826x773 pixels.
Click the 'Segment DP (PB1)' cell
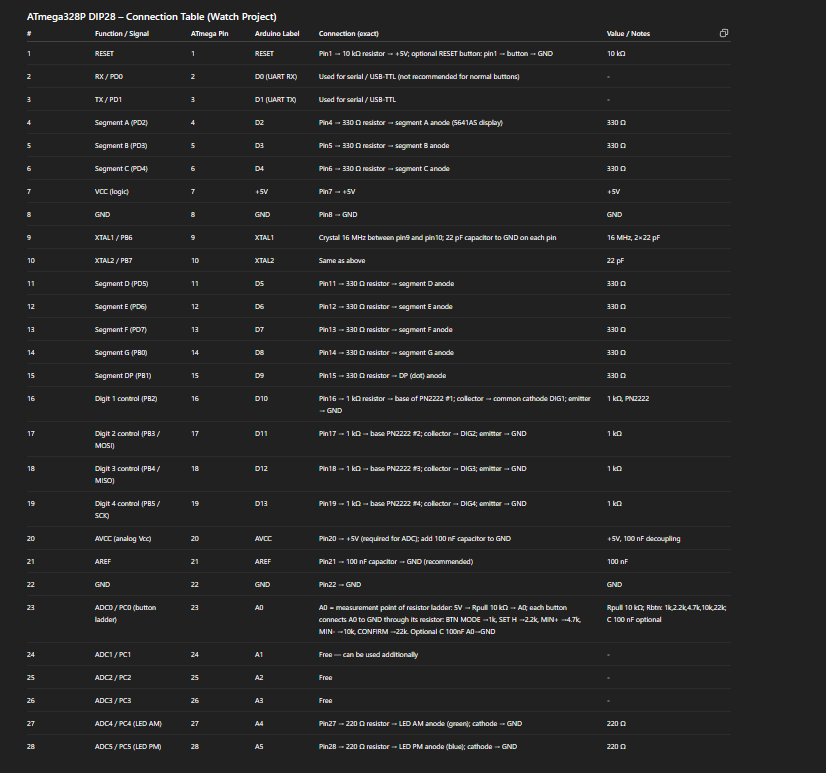coord(123,375)
